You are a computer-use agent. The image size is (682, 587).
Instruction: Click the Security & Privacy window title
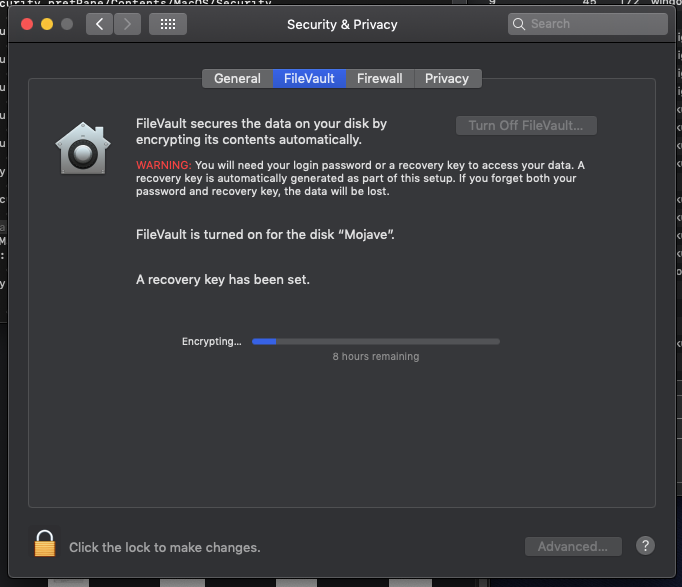[342, 25]
